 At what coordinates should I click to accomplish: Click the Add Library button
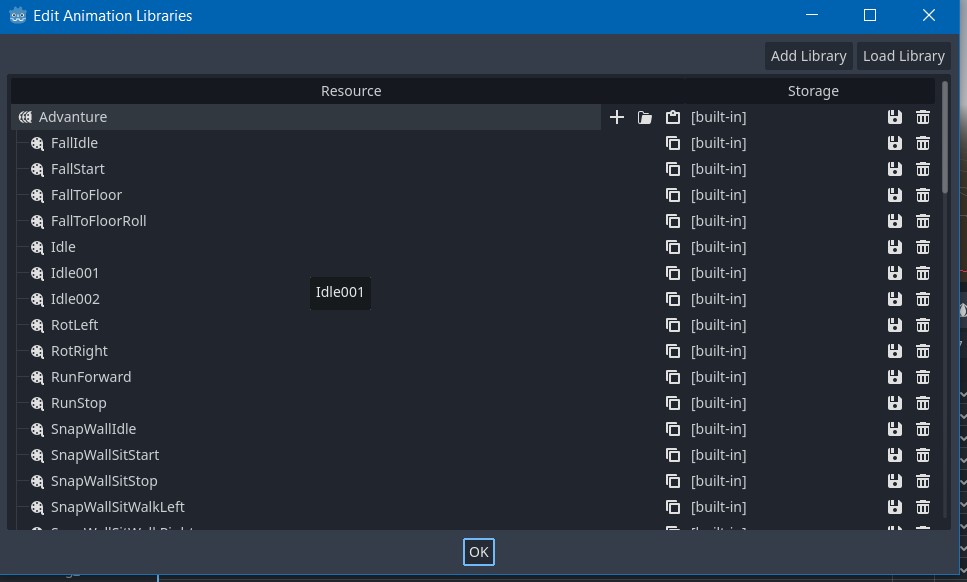[808, 55]
